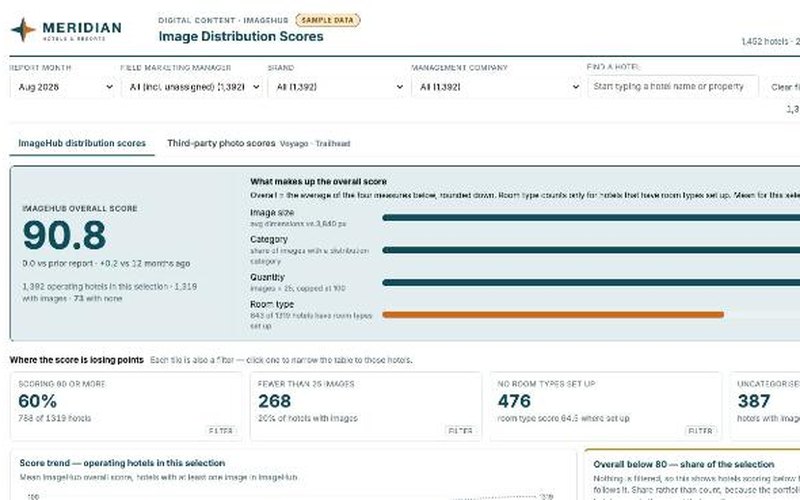Click the Score trend chart title

click(x=122, y=463)
